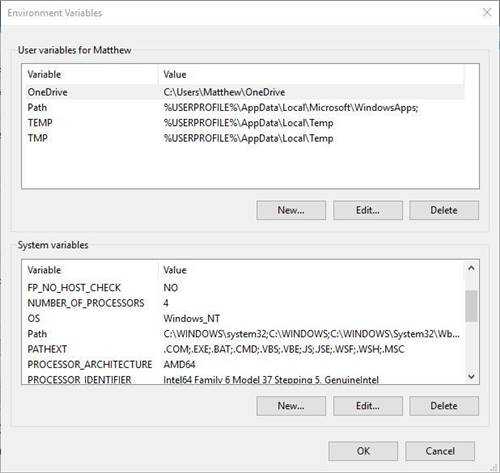The image size is (500, 473).
Task: Click the system variables scroll down arrow
Action: [x=471, y=376]
